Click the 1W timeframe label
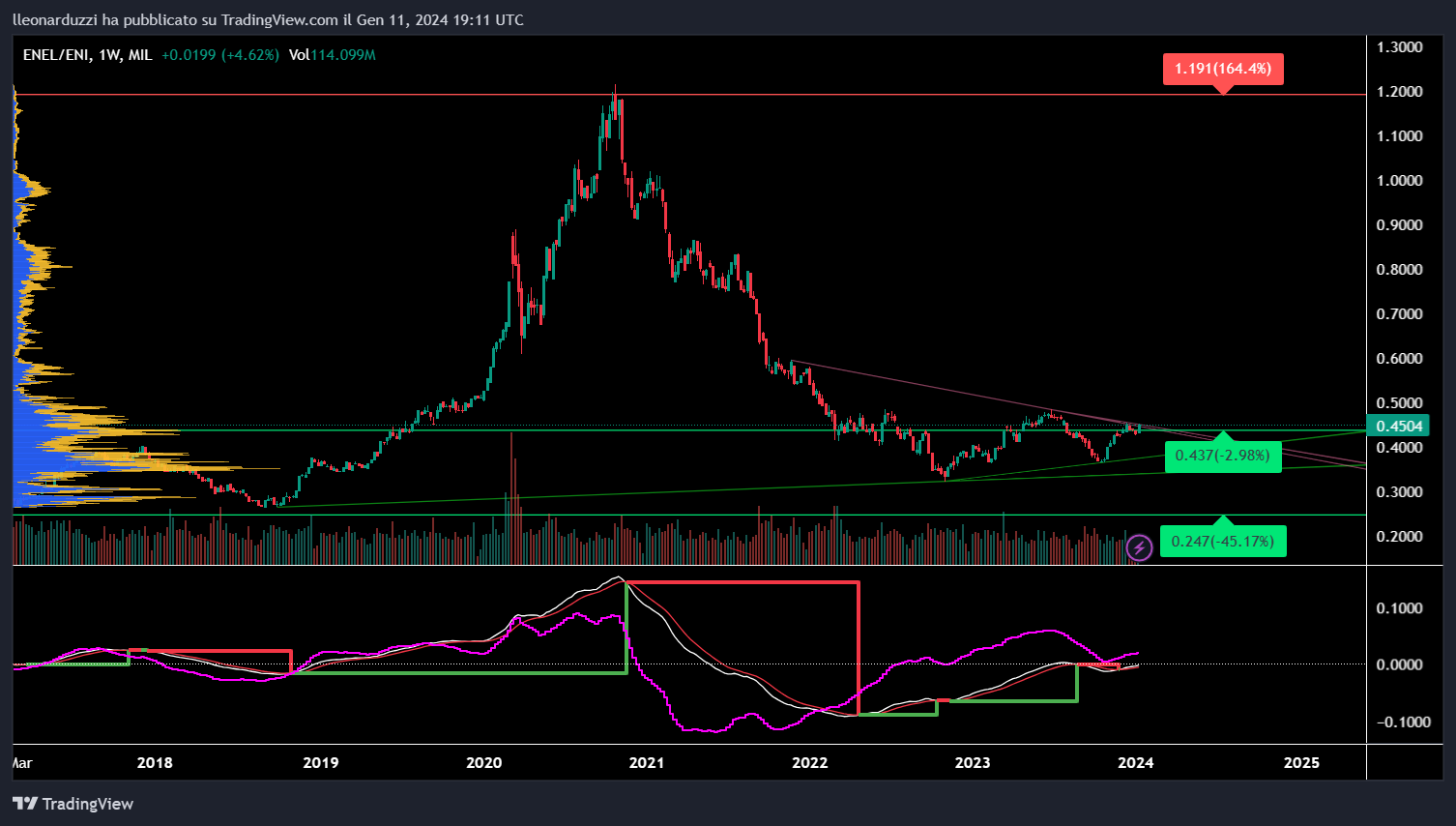The height and width of the screenshot is (826, 1456). tap(109, 55)
